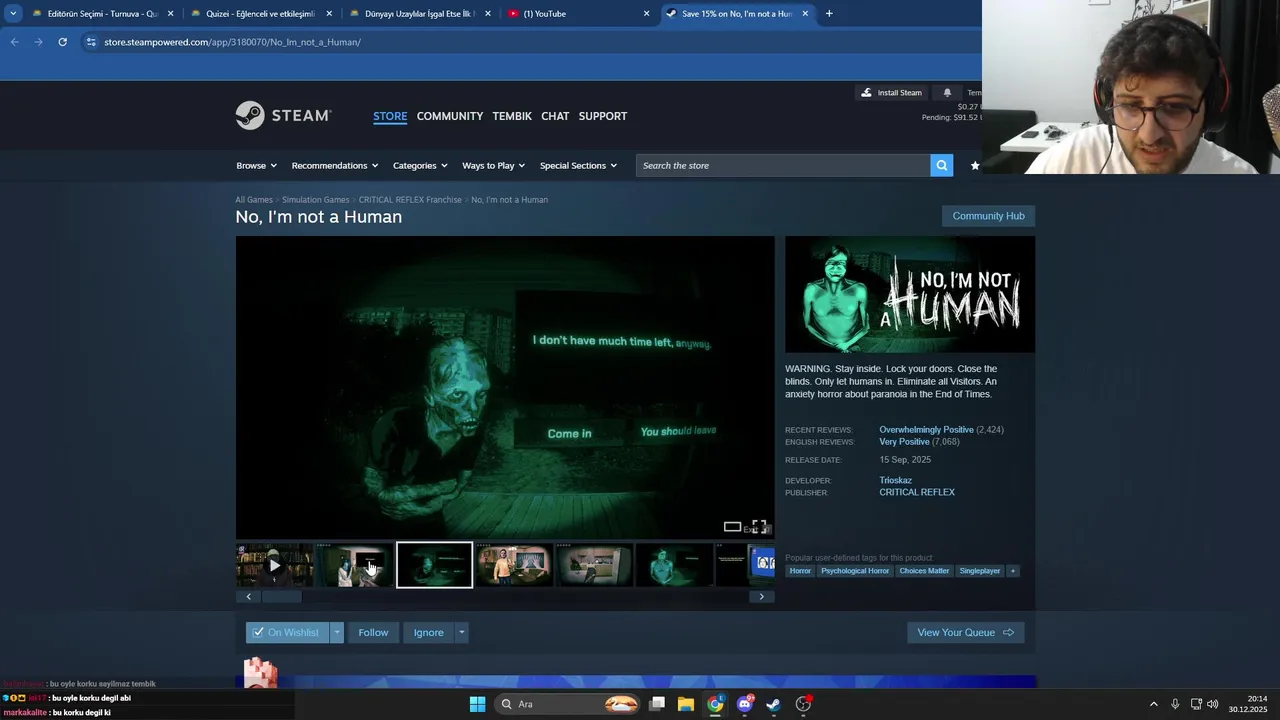1280x720 pixels.
Task: Click the wishlist star icon beside search
Action: click(x=975, y=166)
